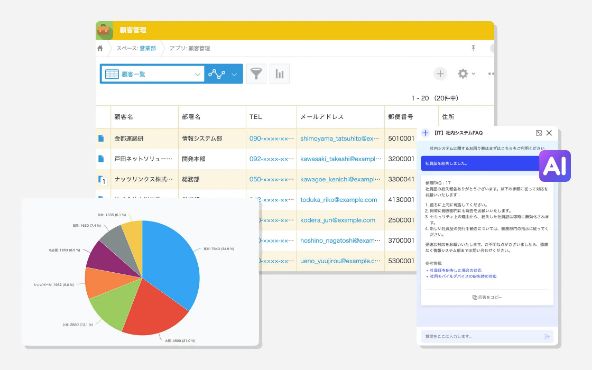Select the postal code 3700001 cell
592x370 pixels.
tap(401, 240)
